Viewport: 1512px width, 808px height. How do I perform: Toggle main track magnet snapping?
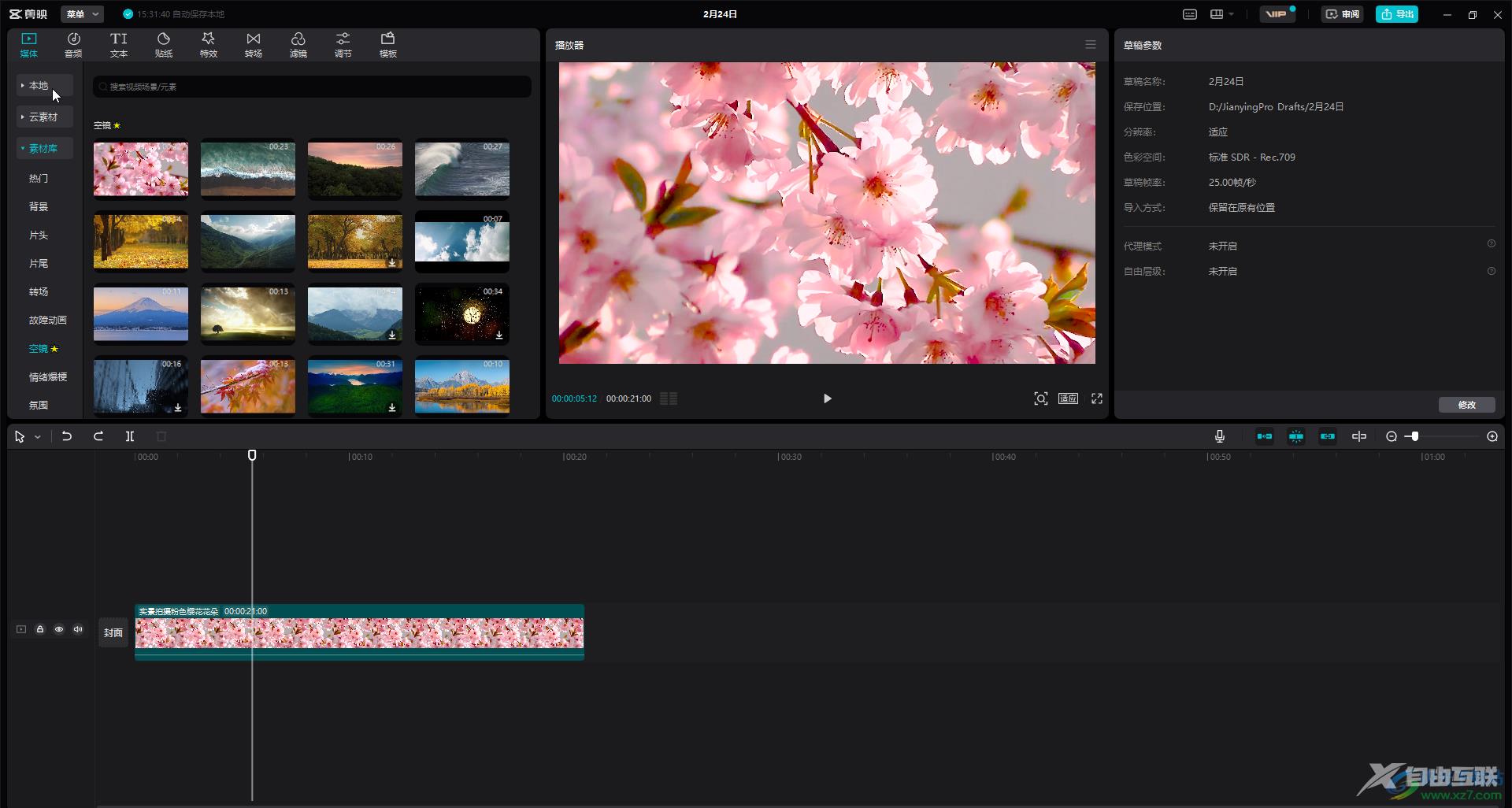(1265, 436)
